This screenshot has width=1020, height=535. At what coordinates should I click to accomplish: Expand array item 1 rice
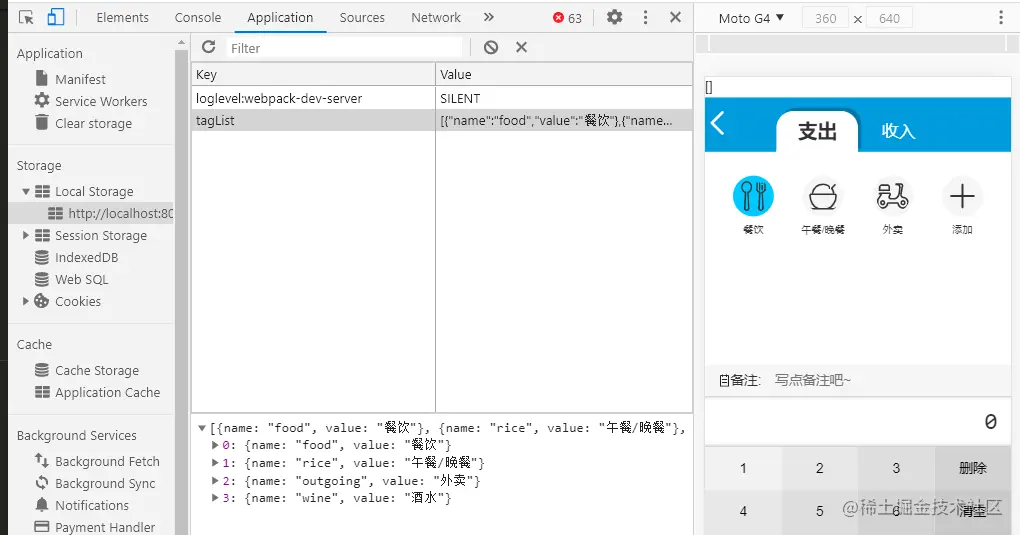[215, 463]
